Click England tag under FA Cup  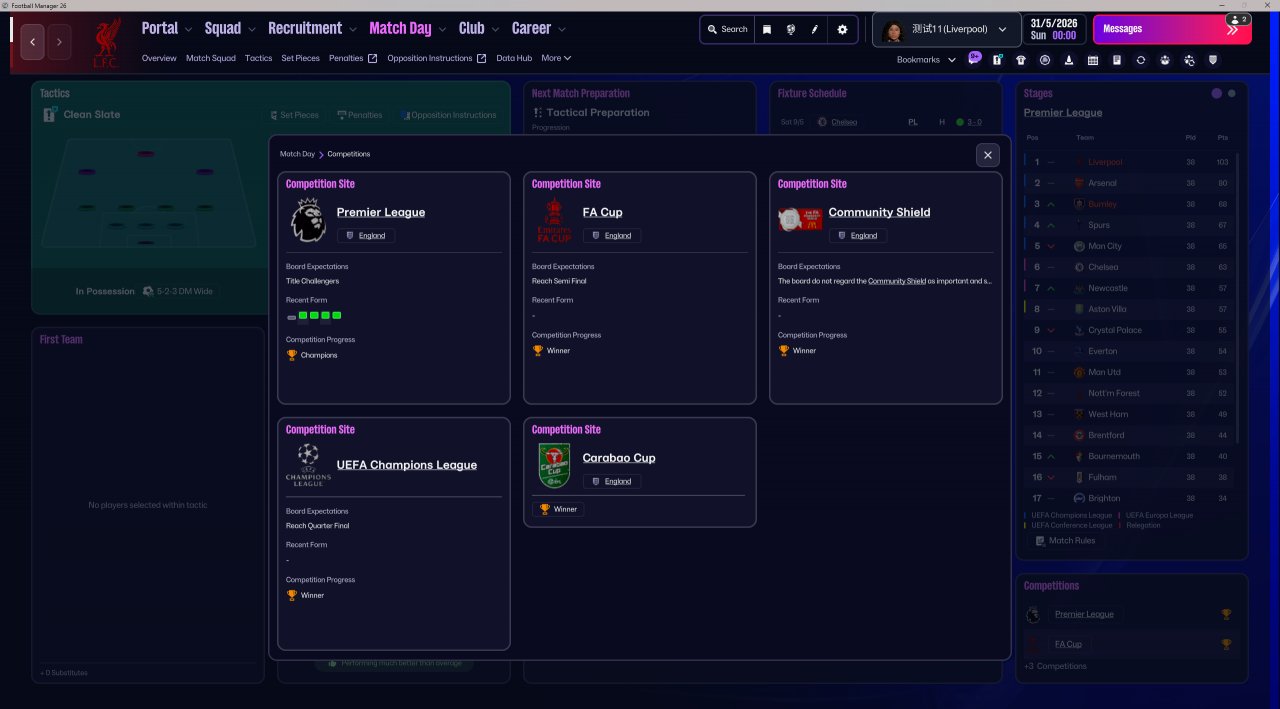tap(612, 236)
